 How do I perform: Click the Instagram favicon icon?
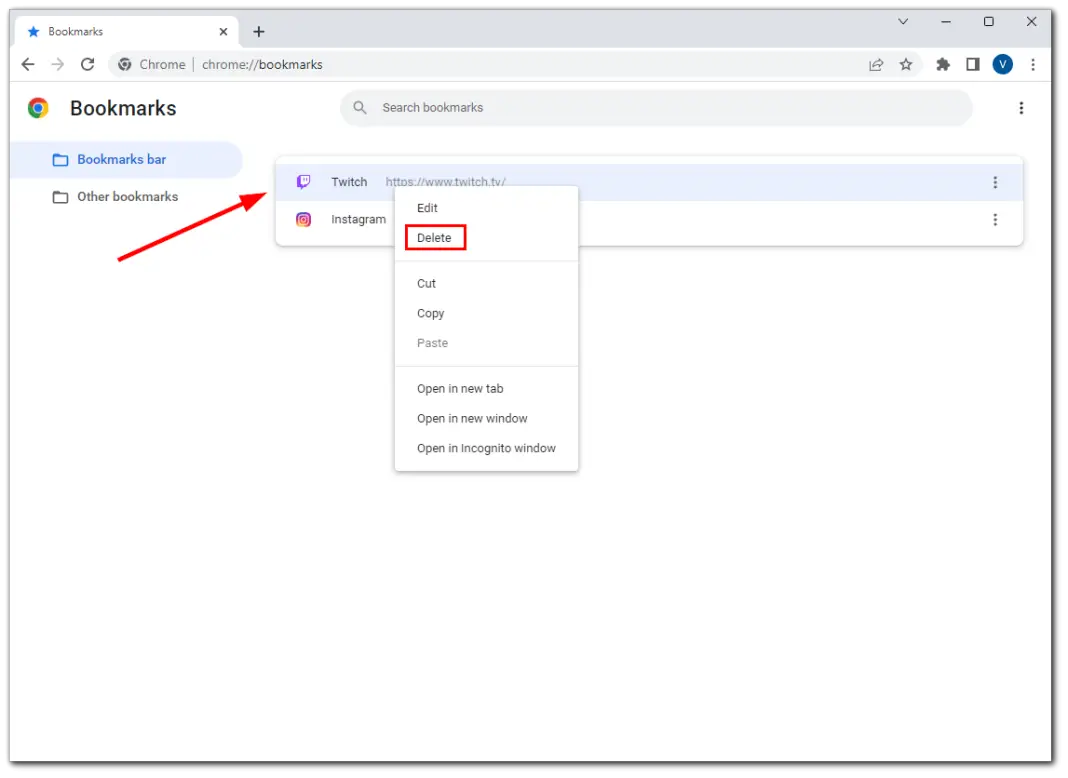click(303, 219)
